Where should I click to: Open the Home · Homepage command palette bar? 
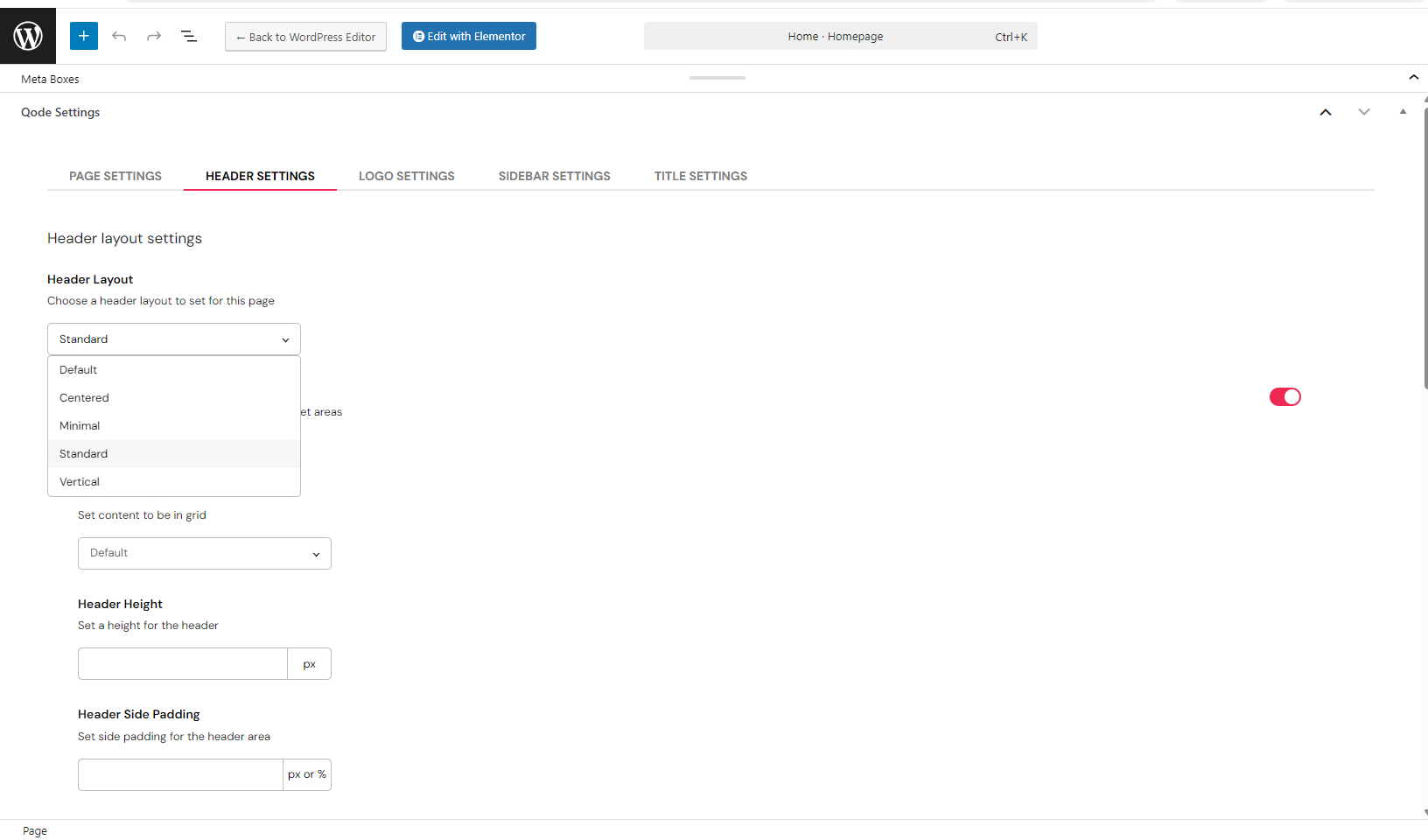tap(840, 36)
